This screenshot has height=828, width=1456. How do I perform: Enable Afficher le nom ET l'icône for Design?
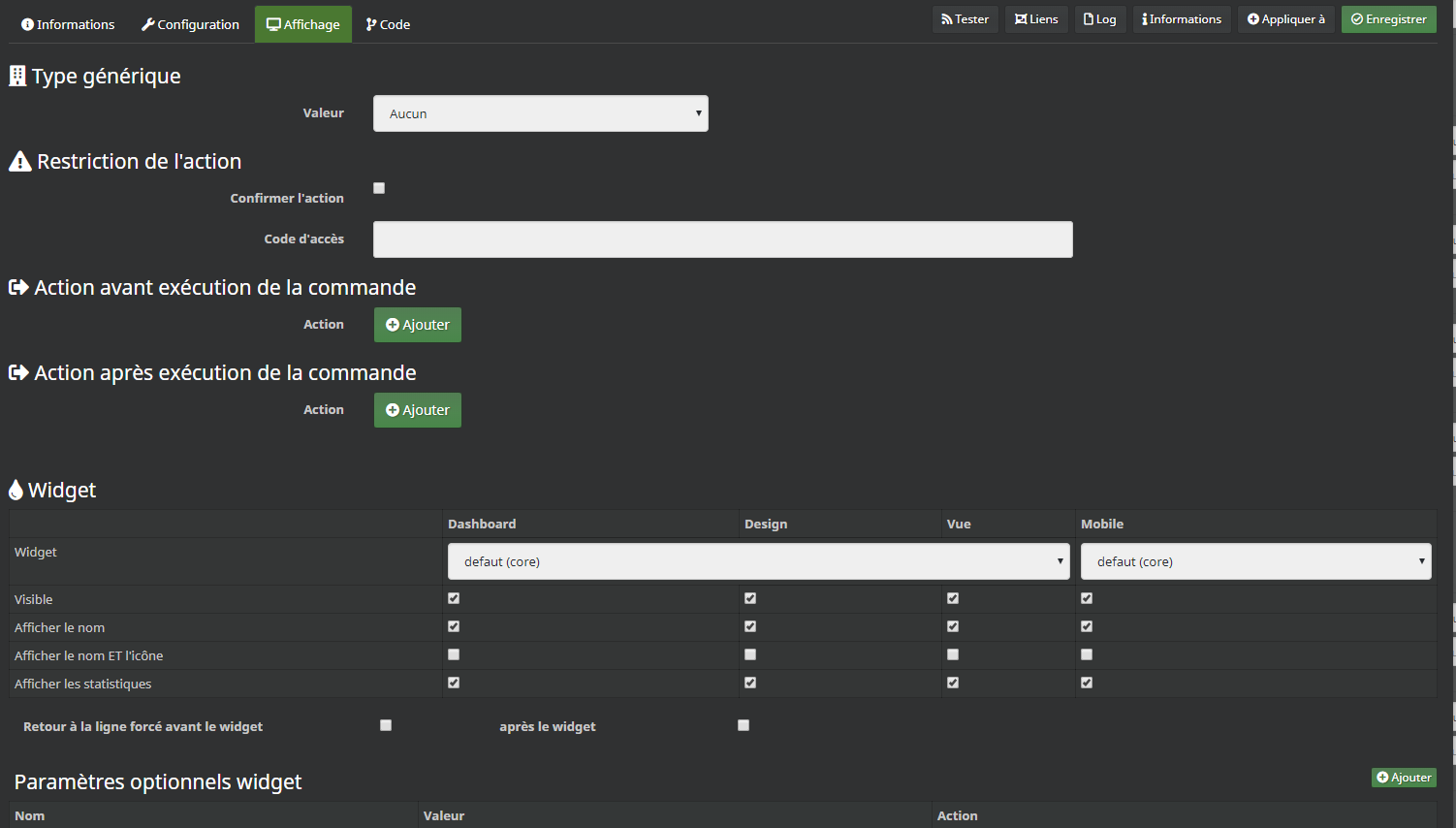(x=750, y=654)
